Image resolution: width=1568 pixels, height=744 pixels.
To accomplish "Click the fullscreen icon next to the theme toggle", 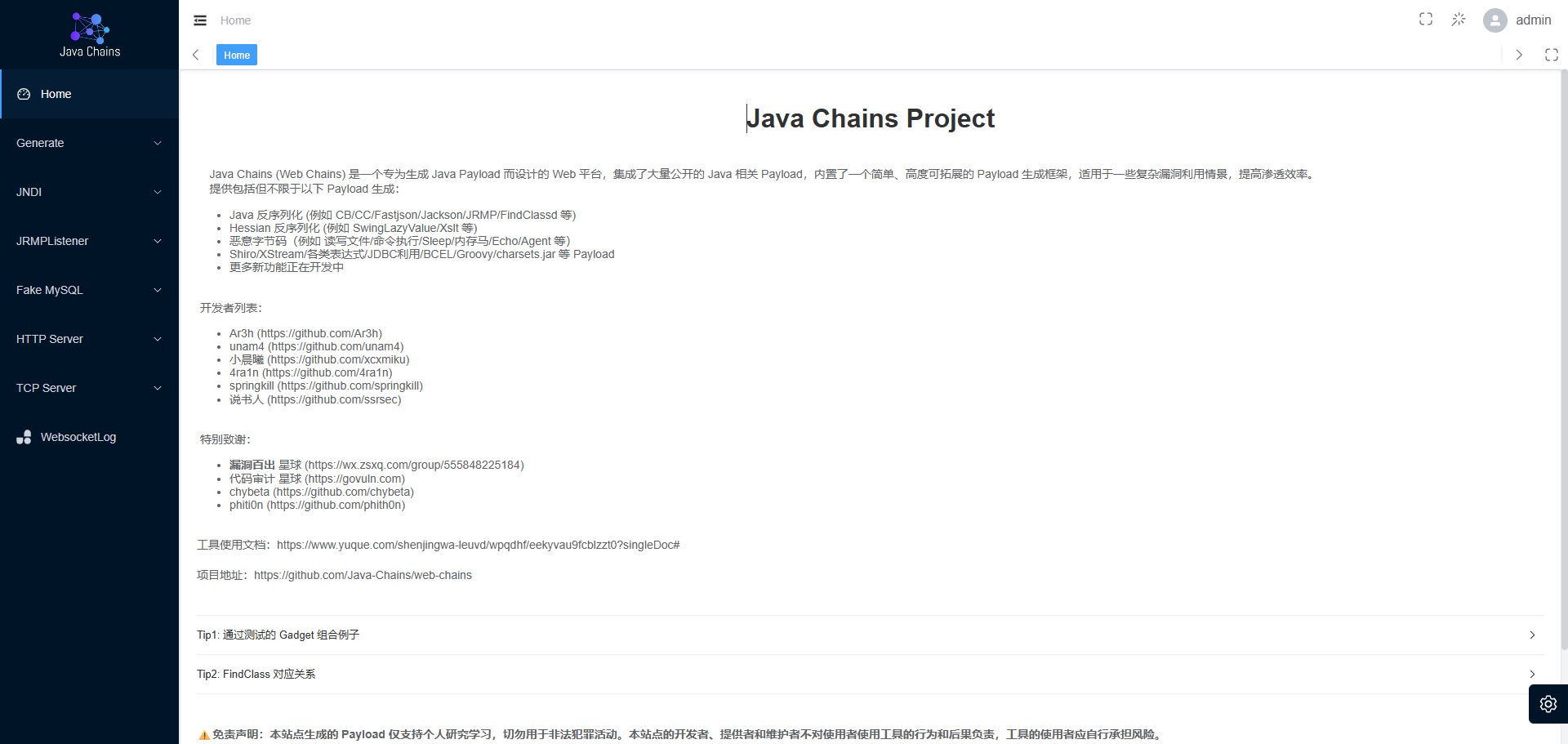I will coord(1426,19).
